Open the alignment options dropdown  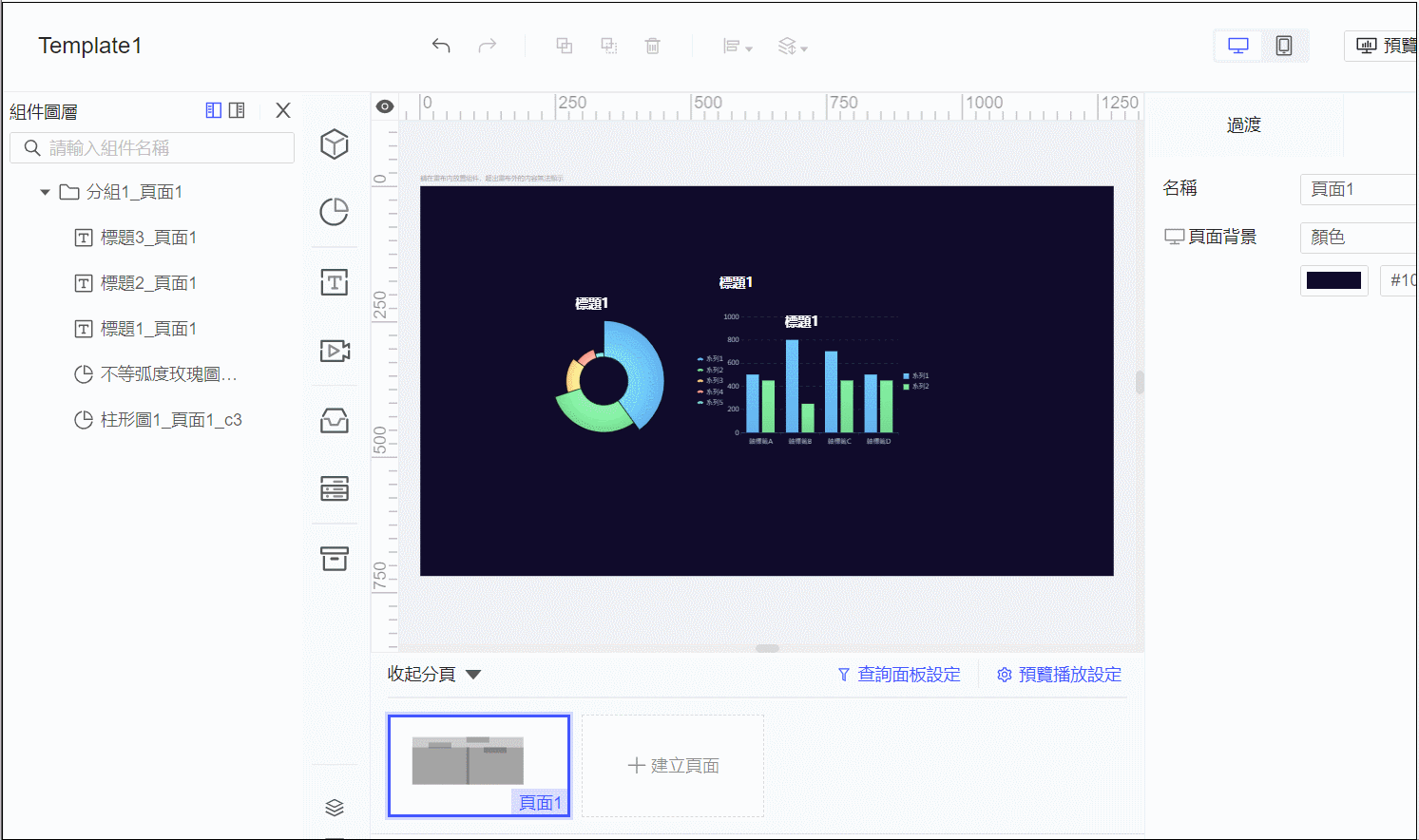point(738,47)
